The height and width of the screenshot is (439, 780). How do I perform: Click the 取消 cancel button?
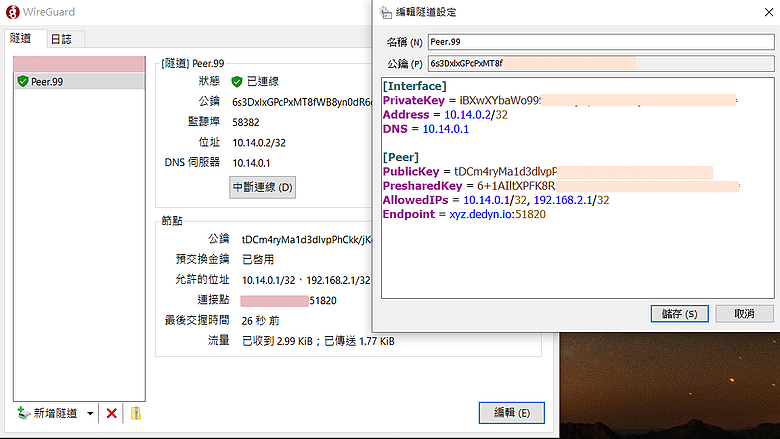744,314
